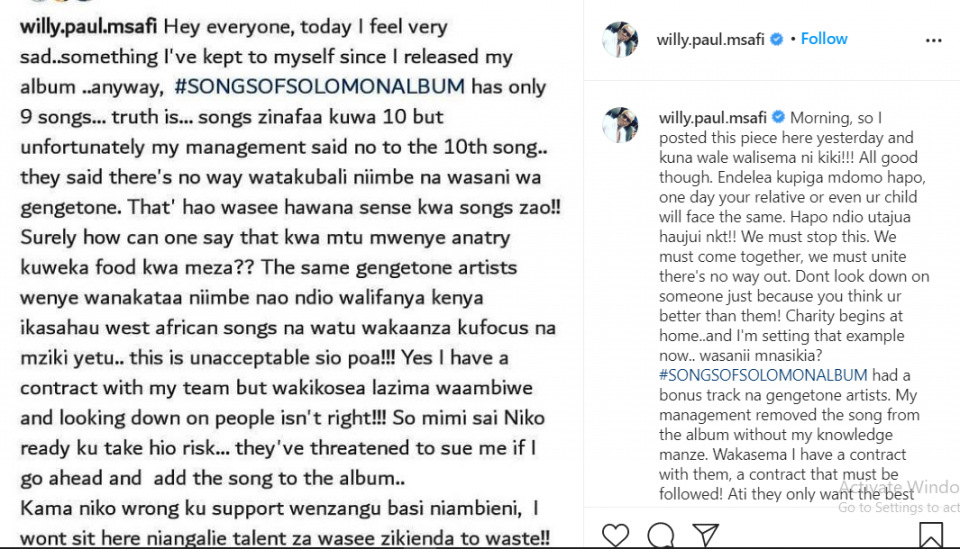Save the post with the bookmark icon
The width and height of the screenshot is (960, 549).
pos(930,535)
